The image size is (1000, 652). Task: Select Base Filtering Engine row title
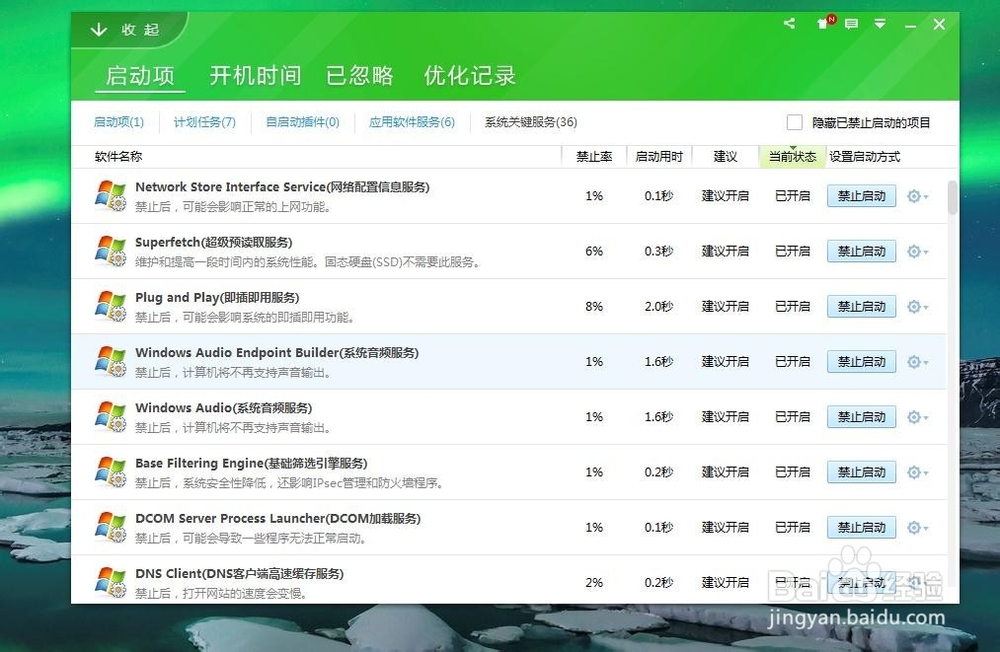[251, 464]
